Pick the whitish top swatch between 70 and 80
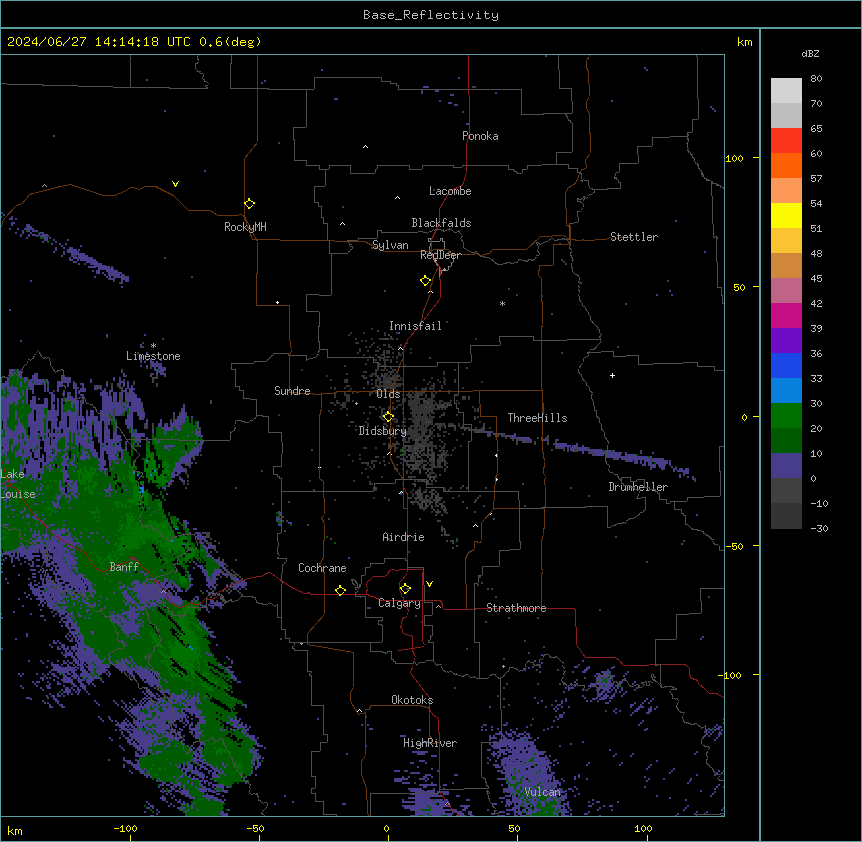Screen dimensions: 862x842 tap(786, 91)
